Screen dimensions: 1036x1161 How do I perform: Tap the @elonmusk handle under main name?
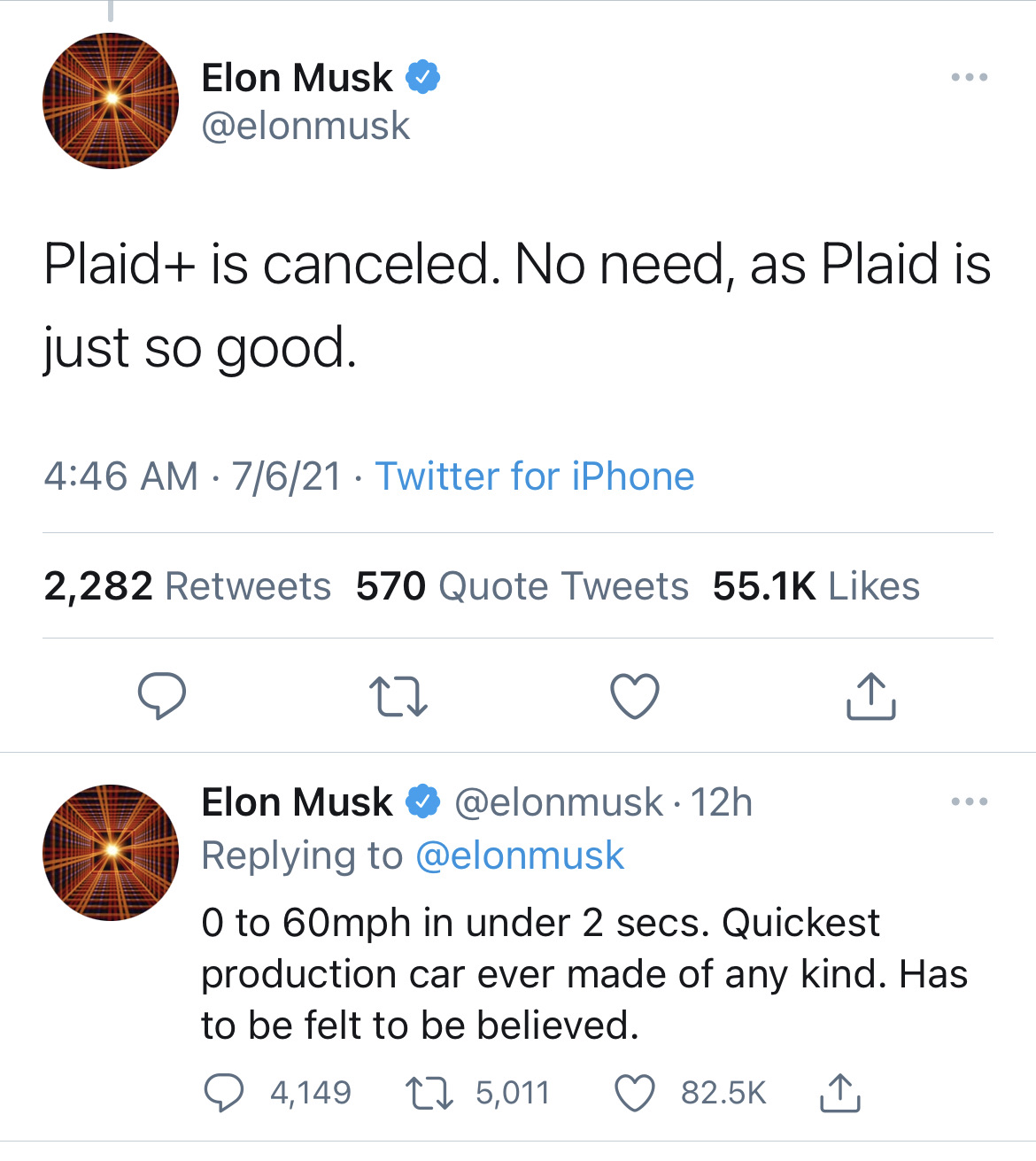305,126
